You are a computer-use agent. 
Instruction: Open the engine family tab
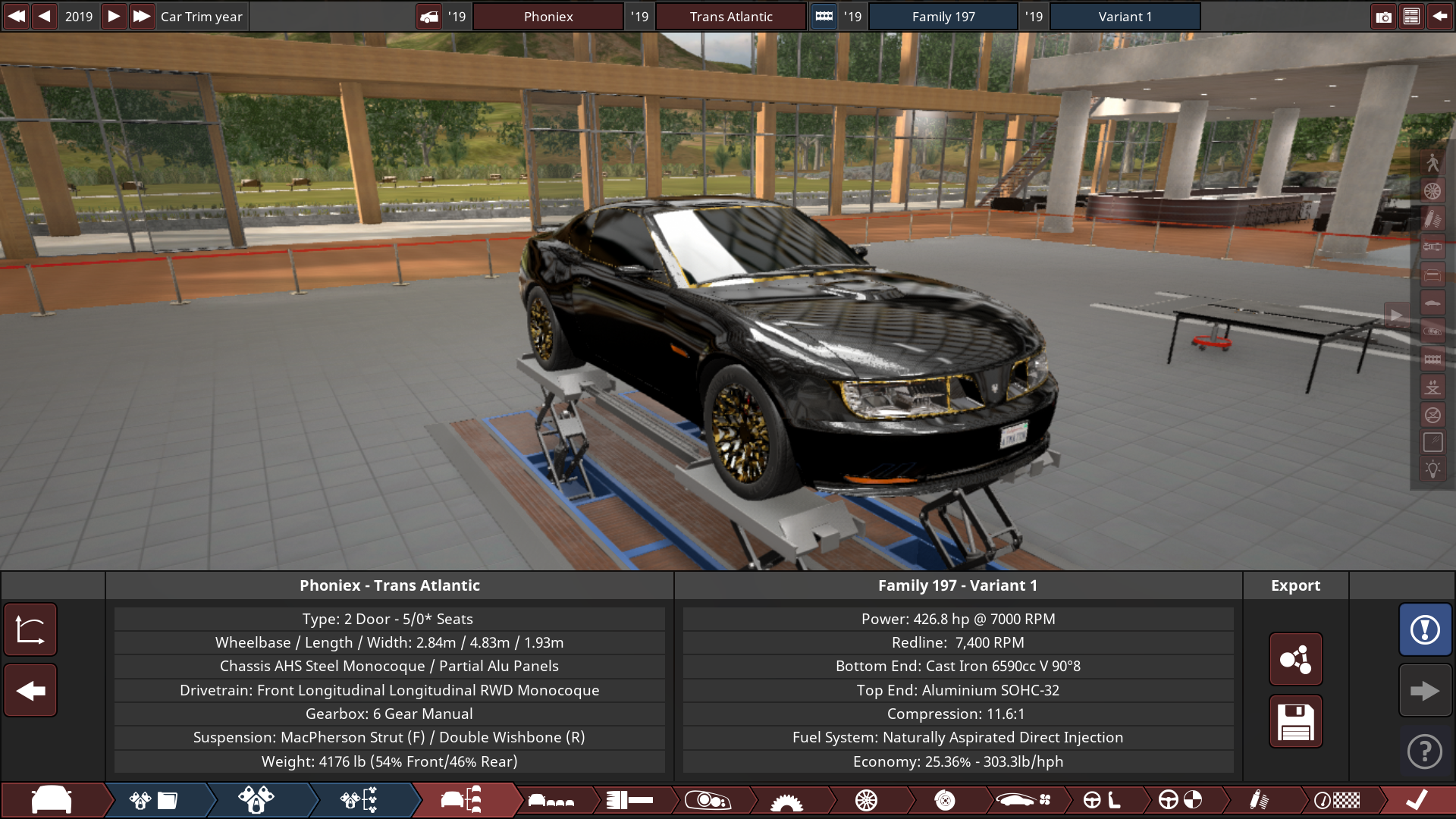(155, 800)
